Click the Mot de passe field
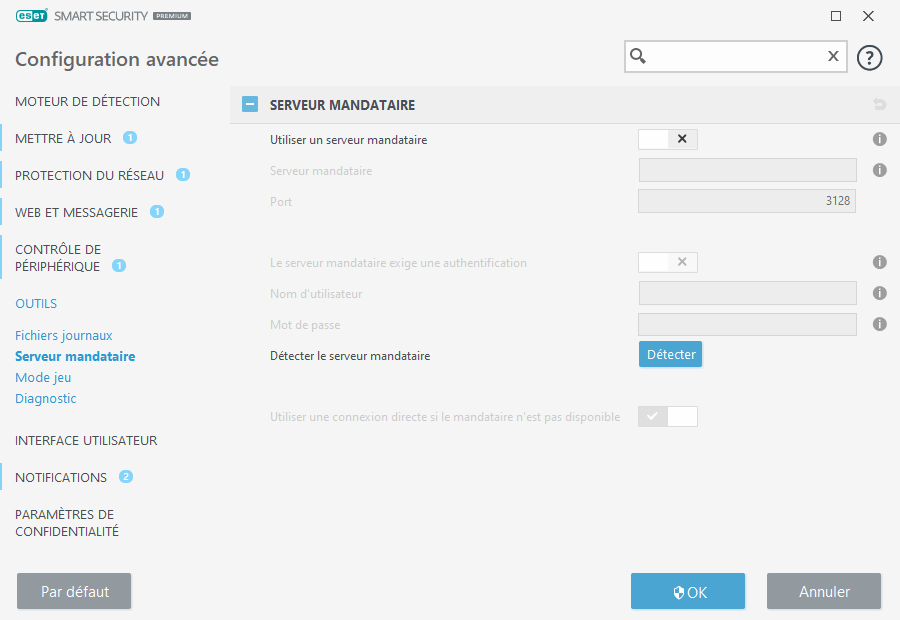This screenshot has width=900, height=620. (747, 324)
